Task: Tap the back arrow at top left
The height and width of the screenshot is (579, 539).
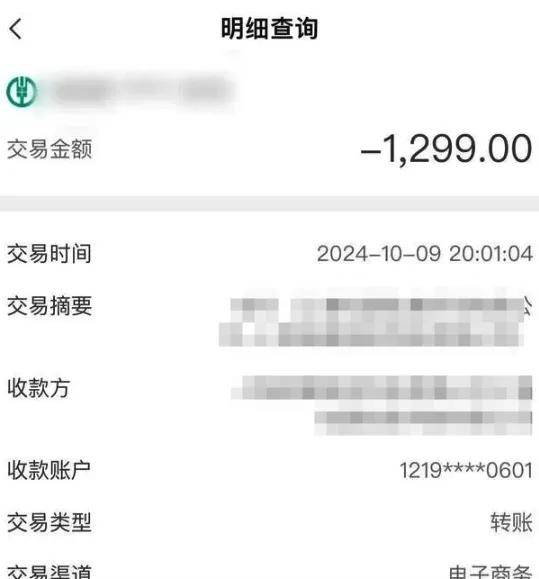Action: (16, 29)
